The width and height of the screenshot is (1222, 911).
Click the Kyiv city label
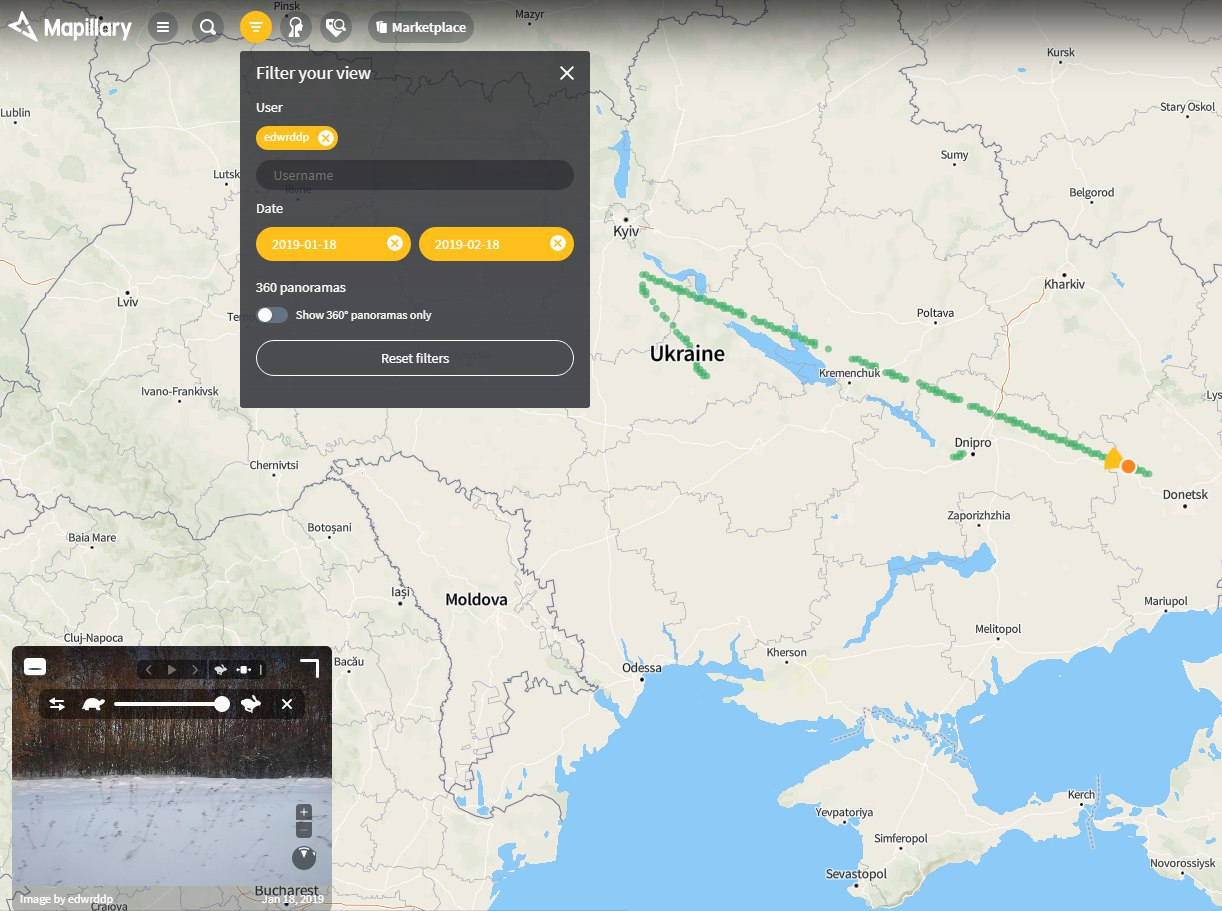pos(626,232)
